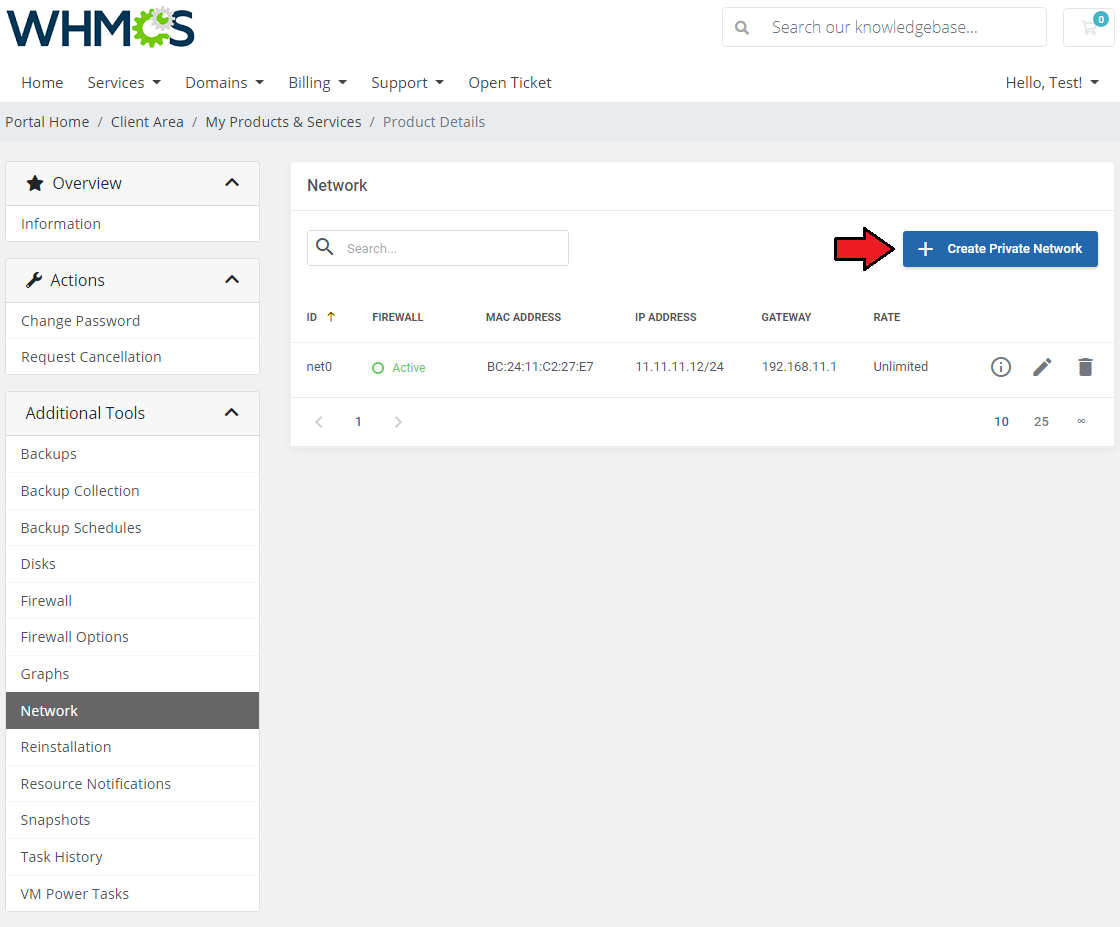The height and width of the screenshot is (927, 1120).
Task: Click MAC address BC:24:11:C2:27:E7
Action: coord(540,367)
